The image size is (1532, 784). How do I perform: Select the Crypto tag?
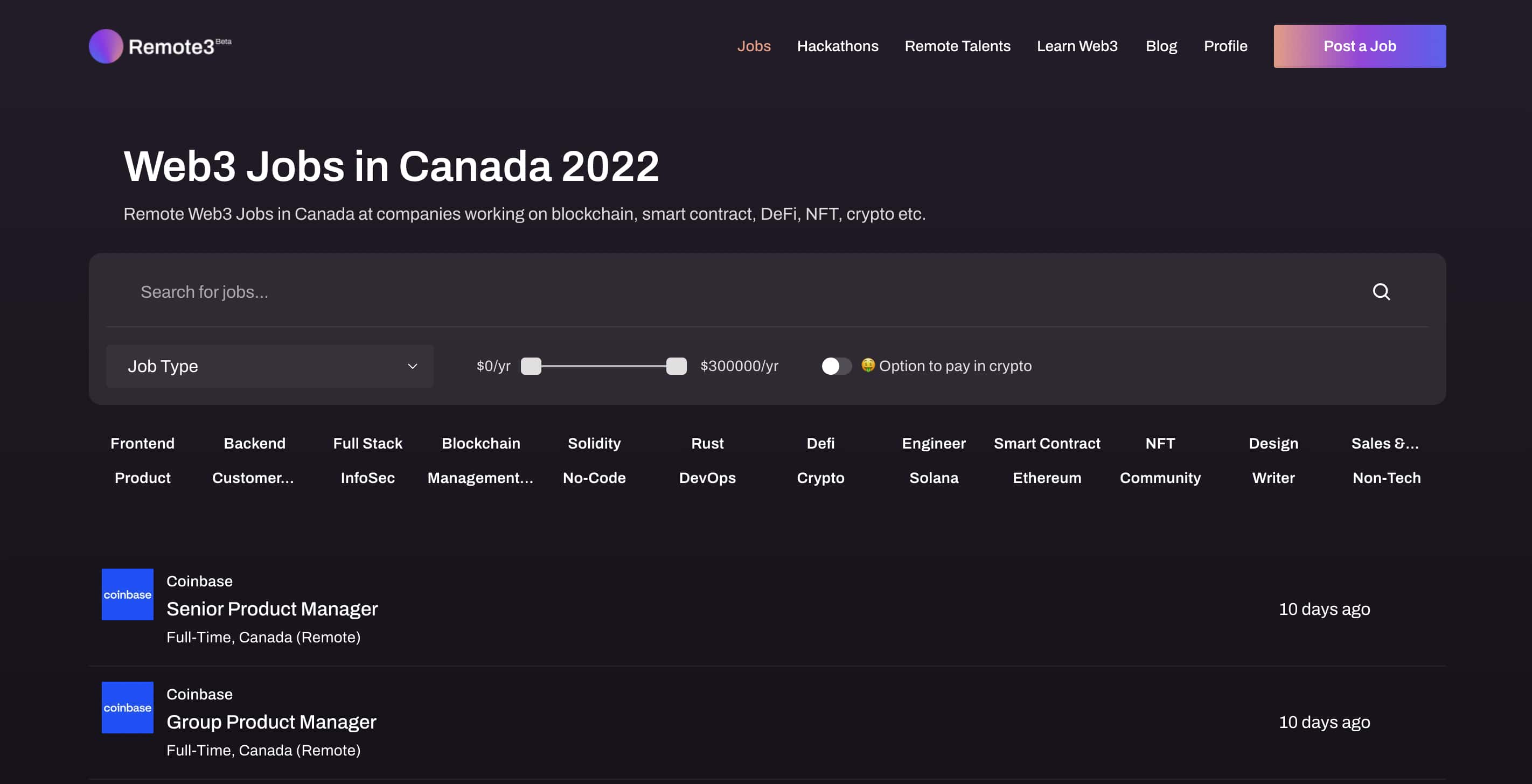tap(820, 478)
